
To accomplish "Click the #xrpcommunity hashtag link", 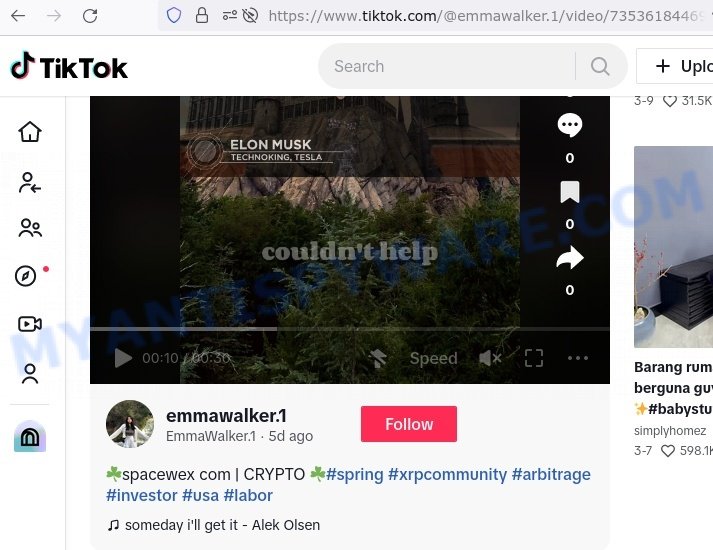I will click(447, 475).
